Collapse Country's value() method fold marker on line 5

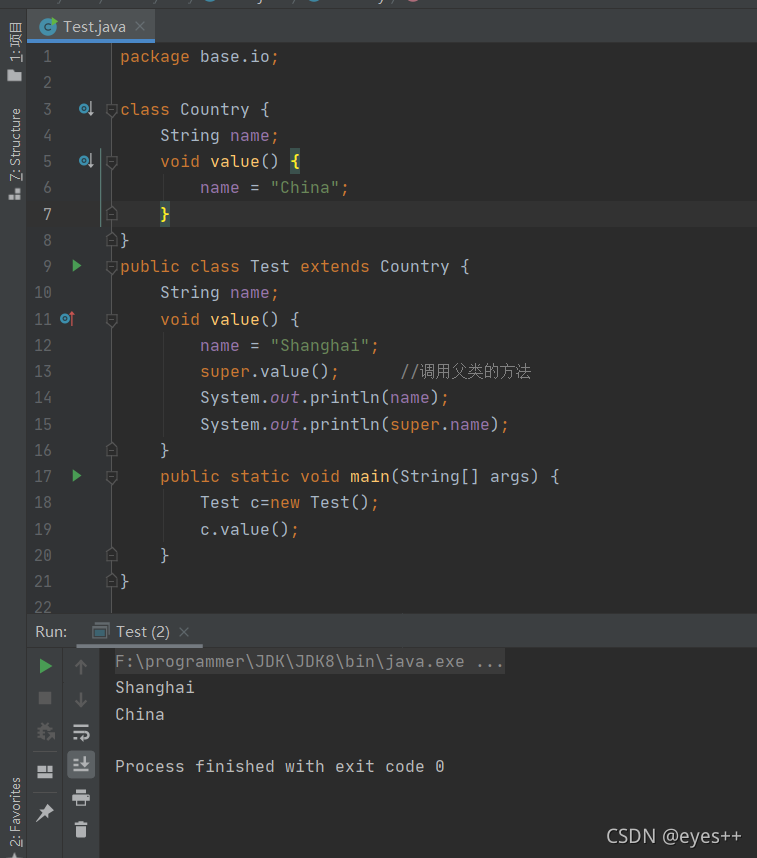(x=112, y=162)
